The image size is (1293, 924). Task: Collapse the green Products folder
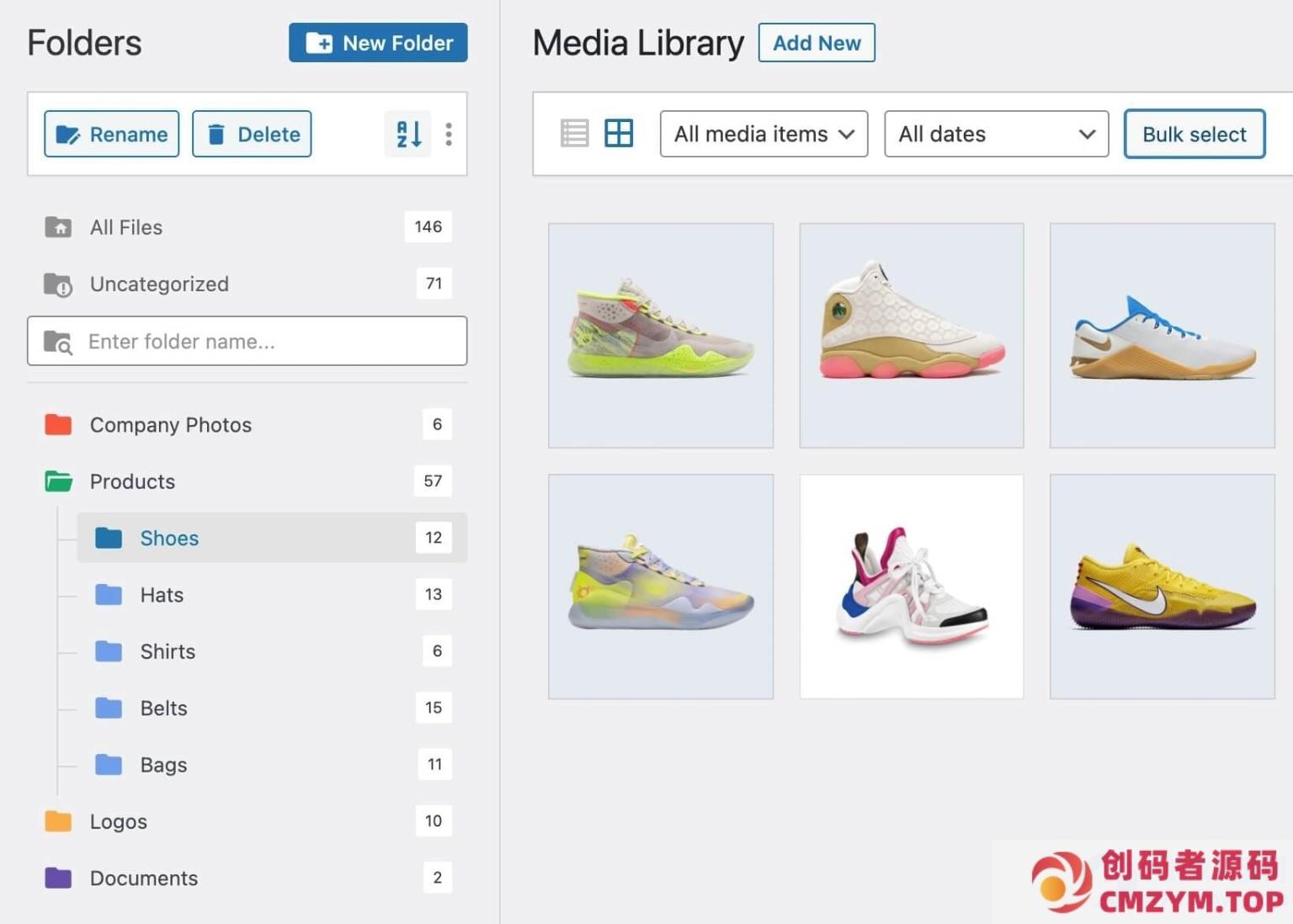click(58, 481)
